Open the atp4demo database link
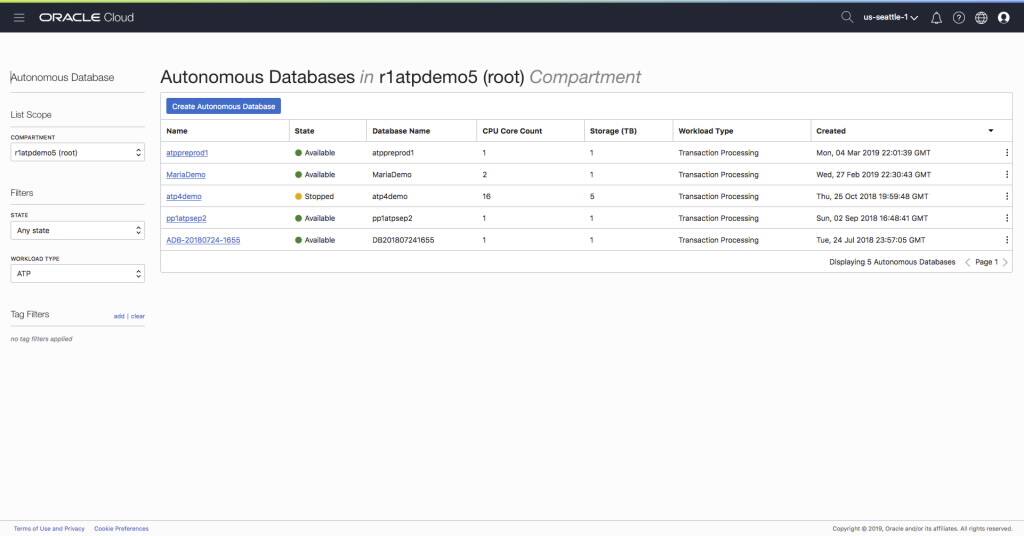Screen dimensions: 1024x536 (184, 196)
